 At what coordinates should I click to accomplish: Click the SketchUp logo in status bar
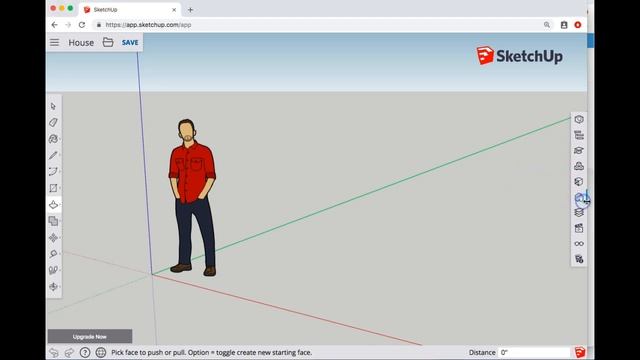point(580,352)
